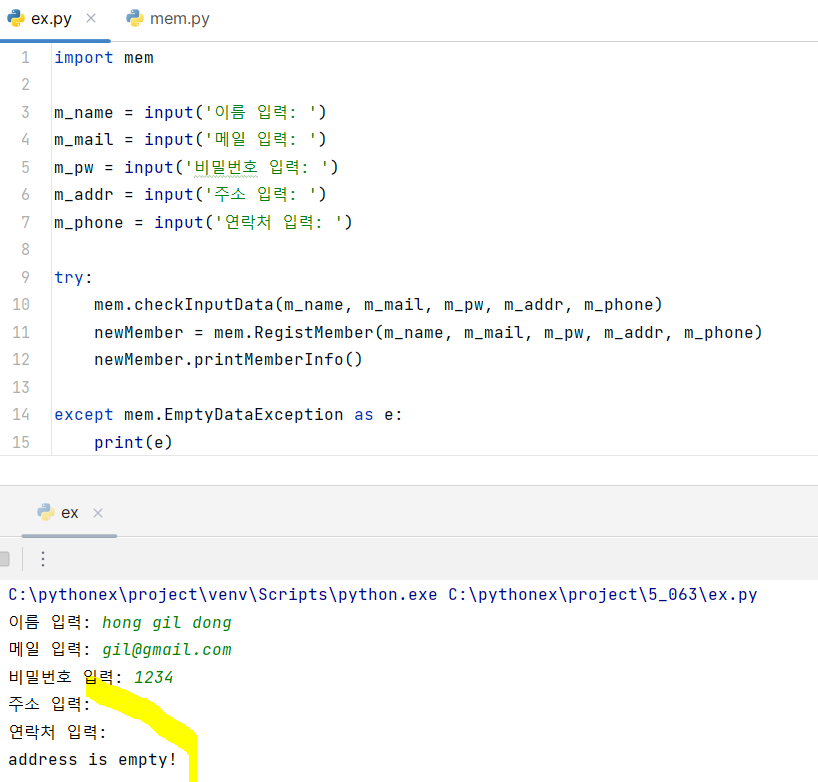
Task: Click line number 14 in the gutter
Action: (x=21, y=414)
